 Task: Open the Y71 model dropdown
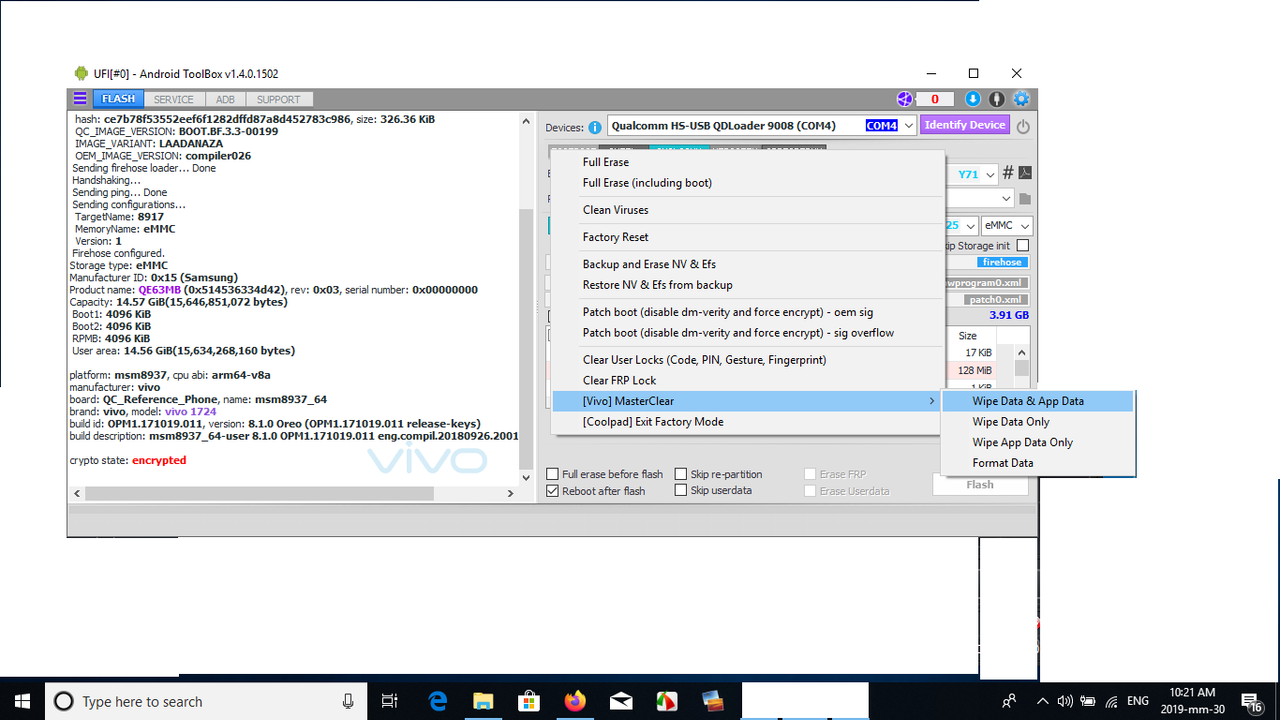990,174
